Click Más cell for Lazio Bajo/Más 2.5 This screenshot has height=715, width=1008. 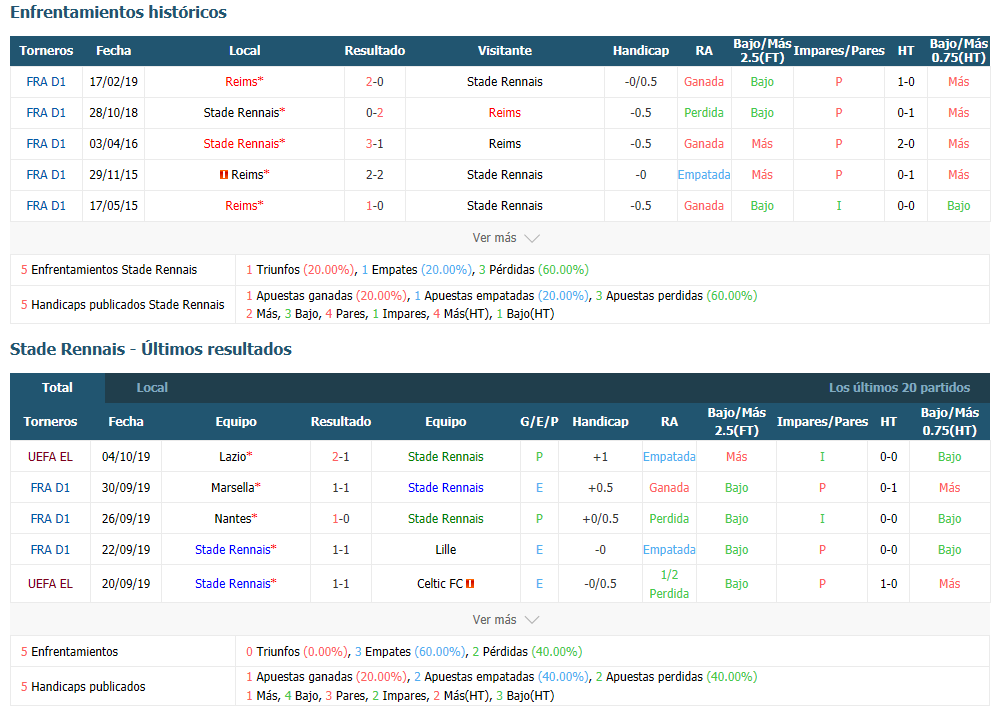pyautogui.click(x=736, y=457)
